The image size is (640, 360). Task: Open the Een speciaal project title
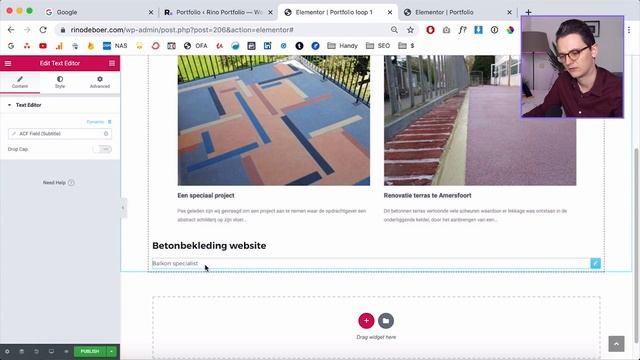click(206, 196)
